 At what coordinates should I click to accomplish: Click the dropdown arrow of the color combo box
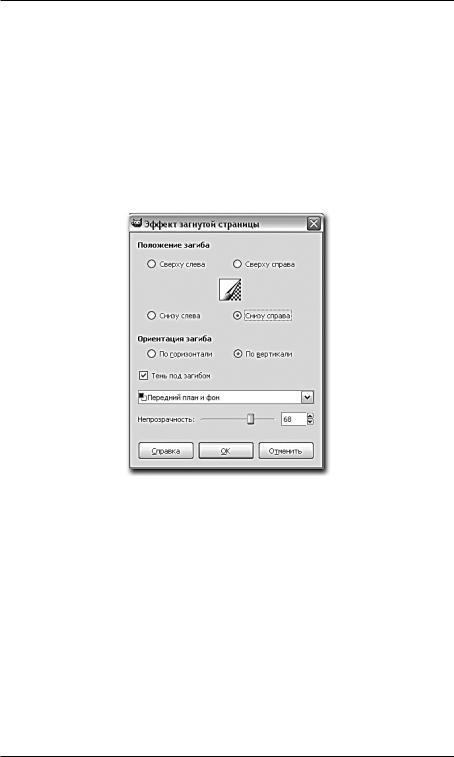click(308, 397)
